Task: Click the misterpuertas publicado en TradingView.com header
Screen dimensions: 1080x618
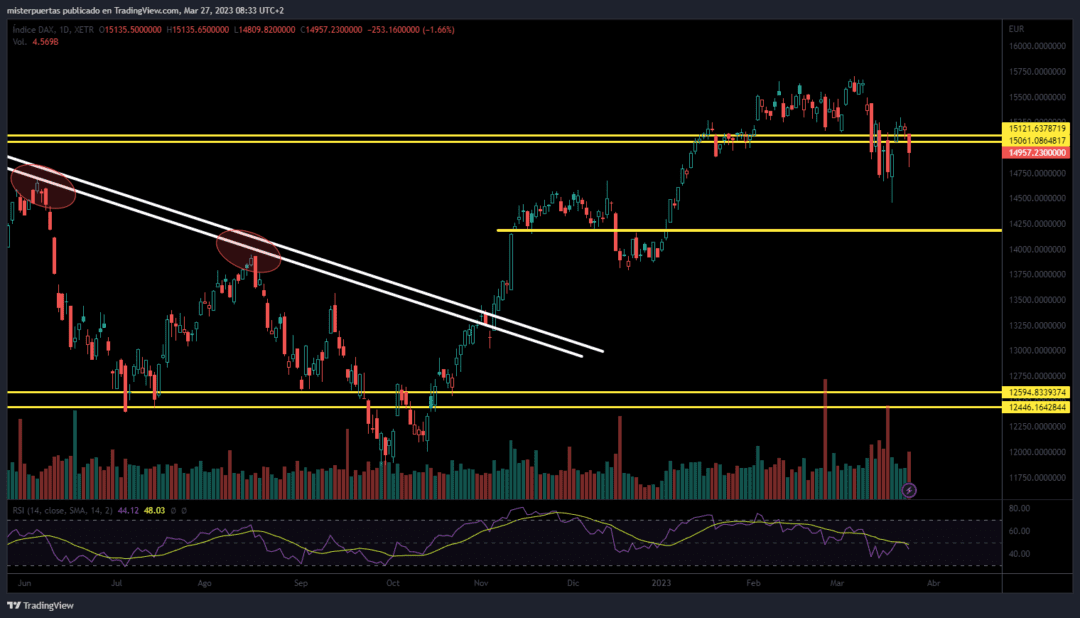Action: tap(145, 10)
